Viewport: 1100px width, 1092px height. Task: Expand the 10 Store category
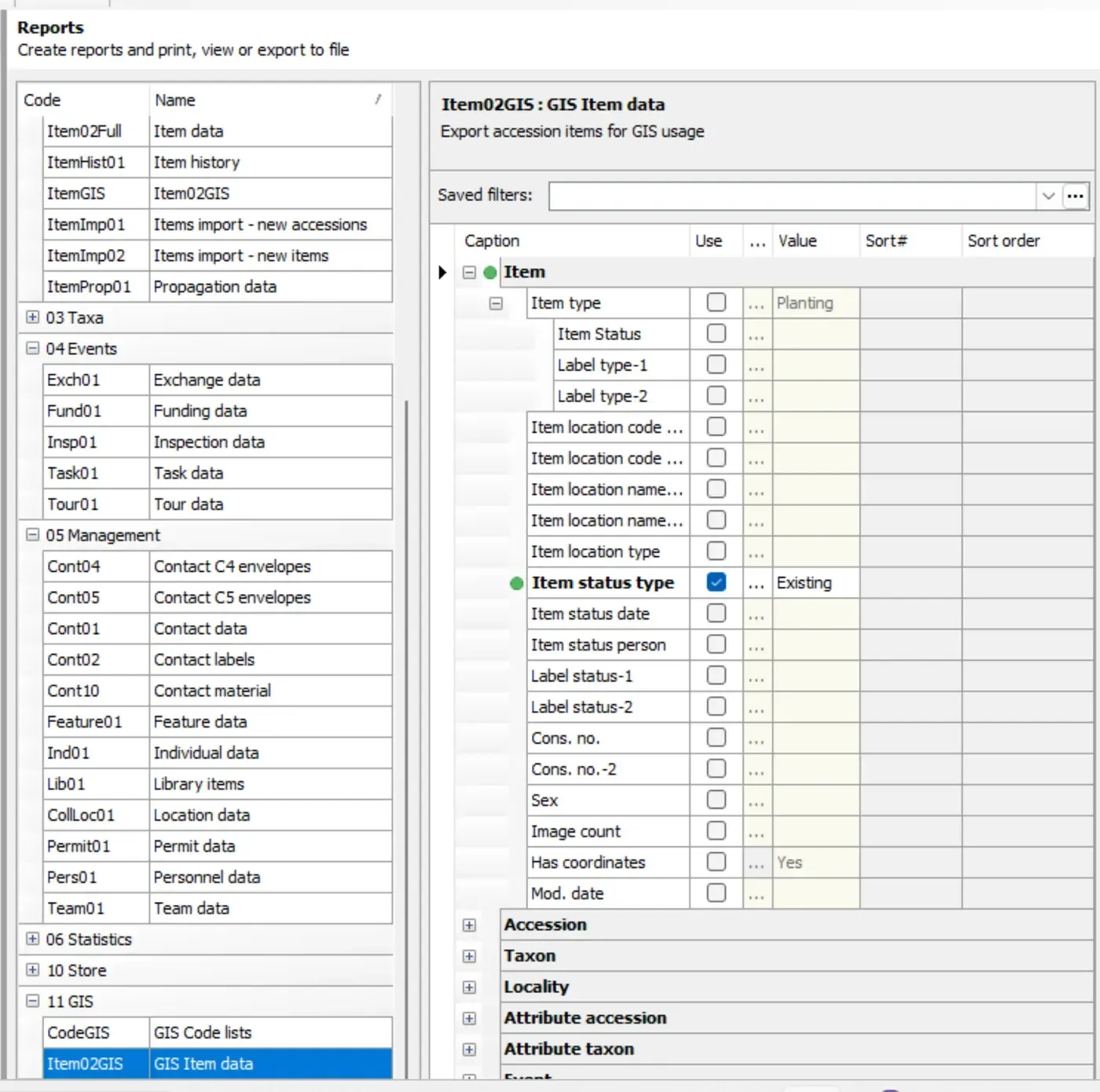(32, 970)
